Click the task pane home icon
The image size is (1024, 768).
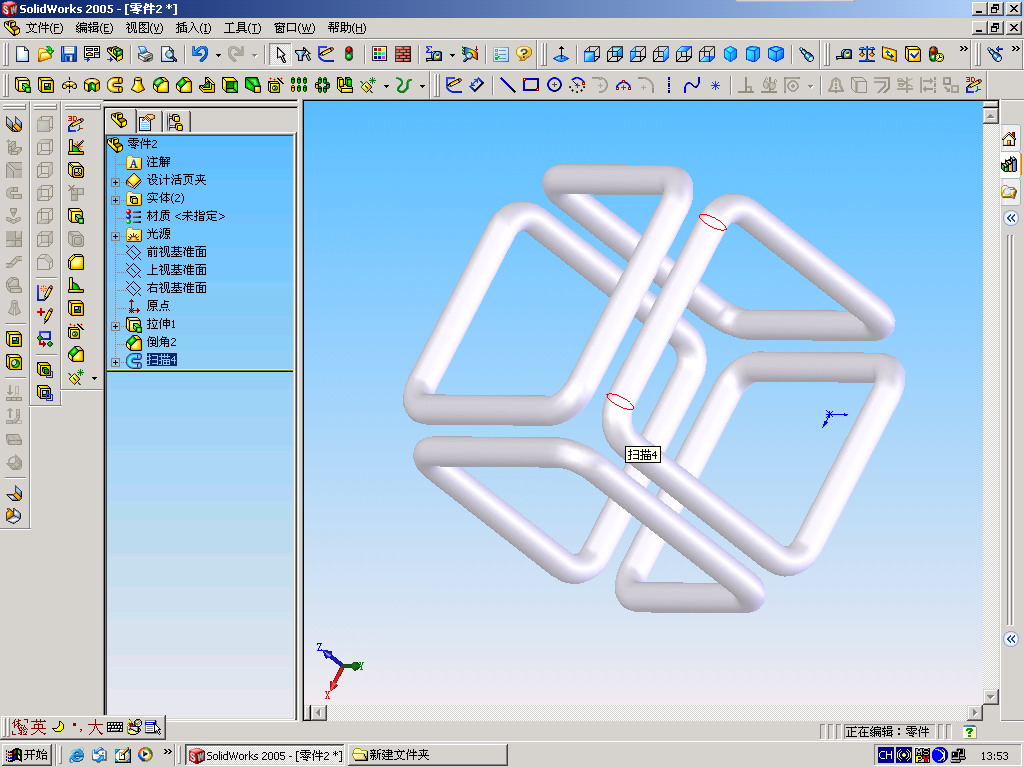pyautogui.click(x=1009, y=138)
